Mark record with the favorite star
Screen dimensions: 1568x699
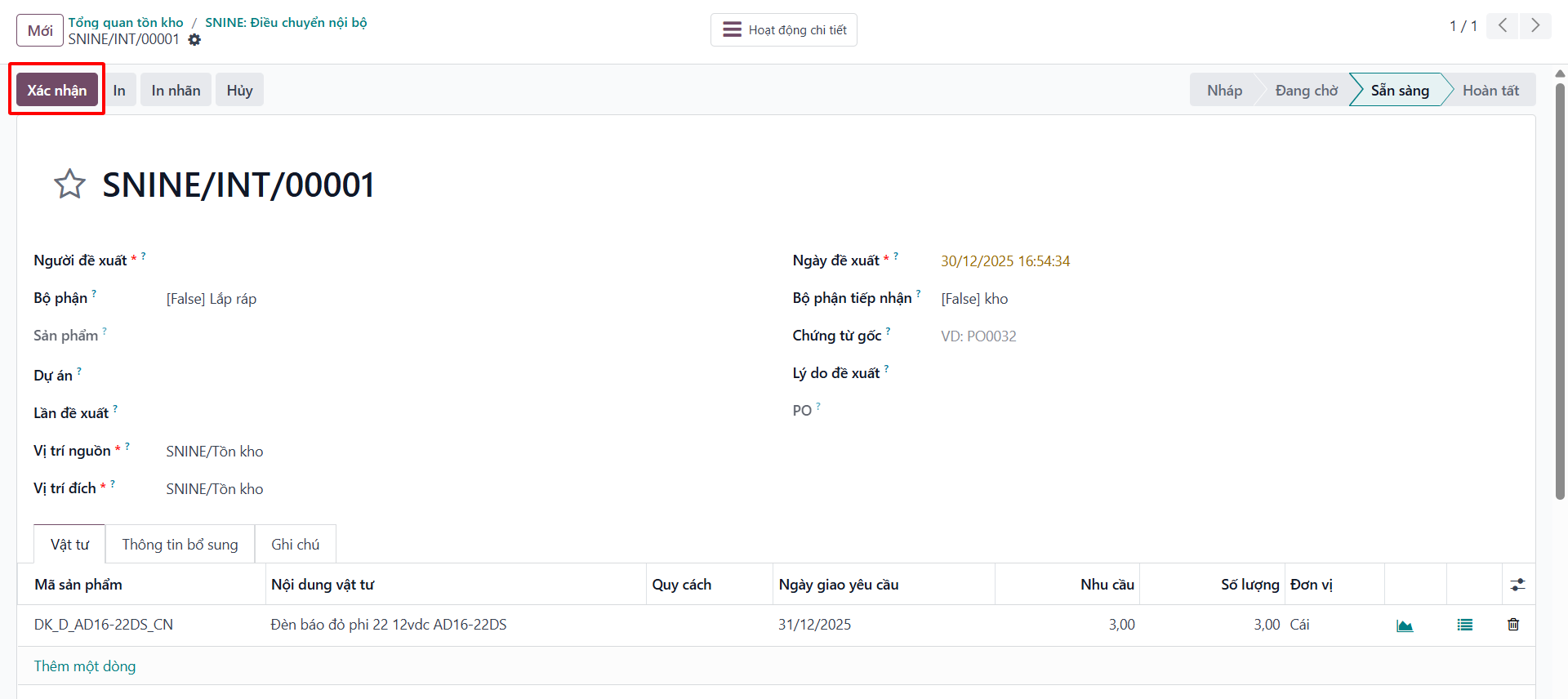coord(69,184)
